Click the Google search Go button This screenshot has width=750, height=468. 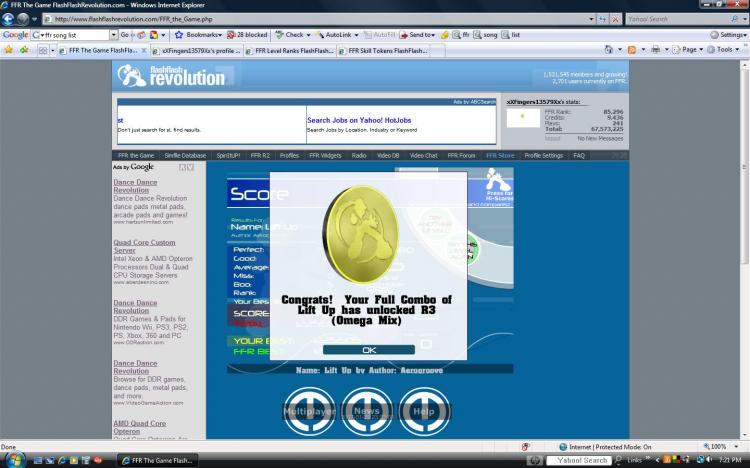(x=124, y=35)
